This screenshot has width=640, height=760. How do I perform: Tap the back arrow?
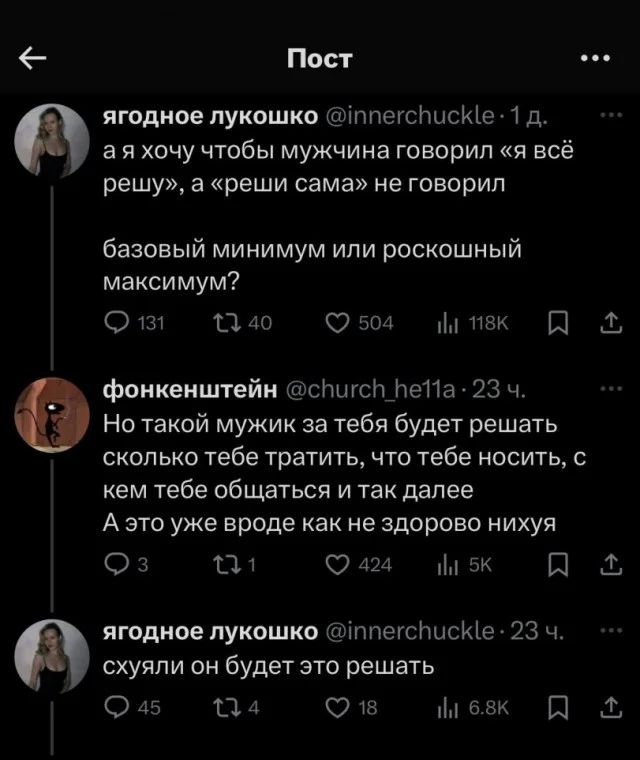coord(33,59)
